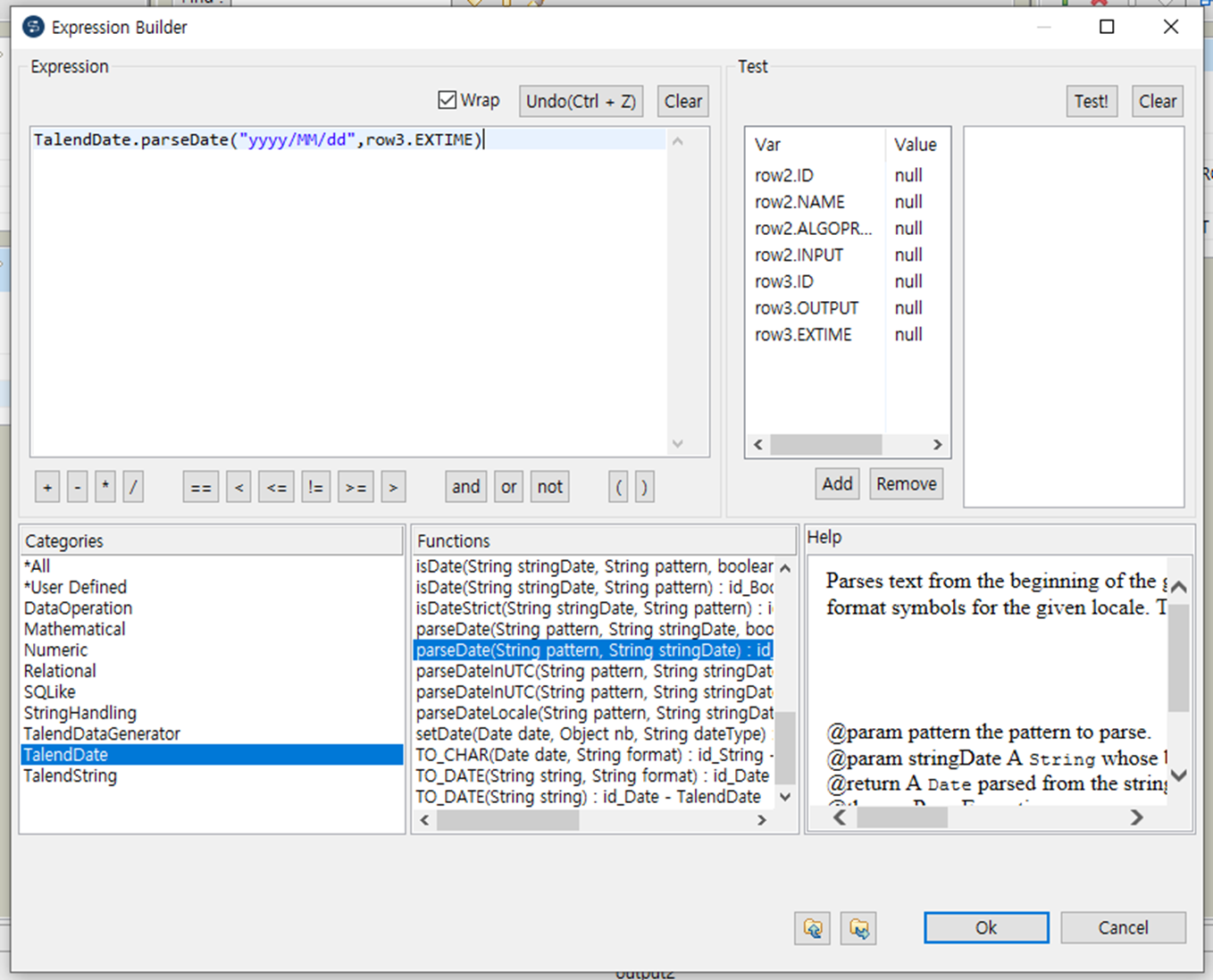Insert the <= operator
This screenshot has height=980, width=1213.
(x=277, y=487)
